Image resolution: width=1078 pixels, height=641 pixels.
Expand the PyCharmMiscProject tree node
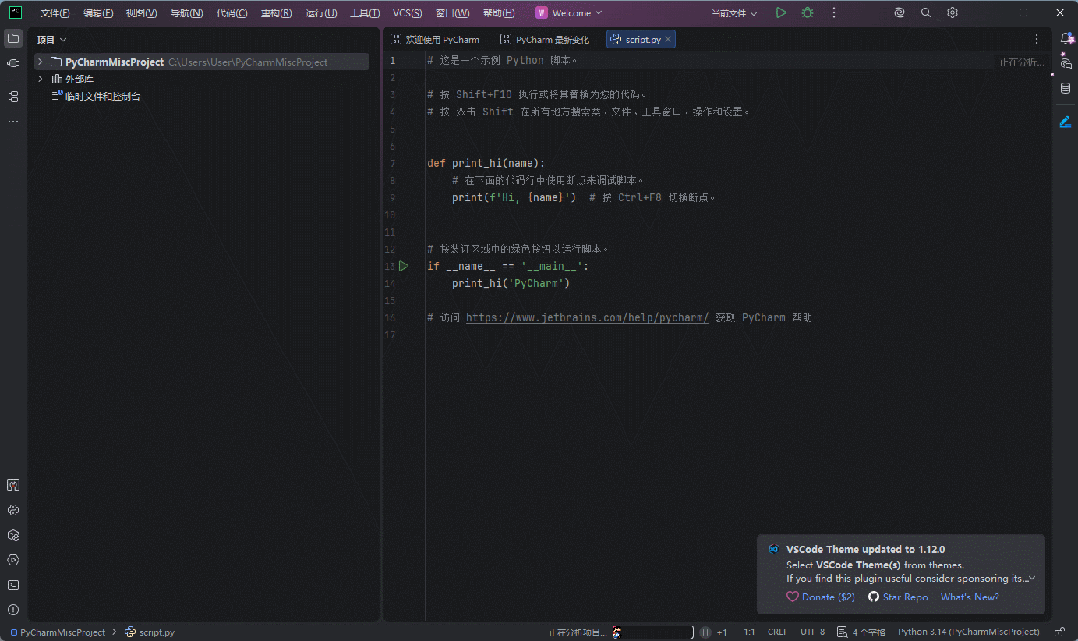coord(40,62)
